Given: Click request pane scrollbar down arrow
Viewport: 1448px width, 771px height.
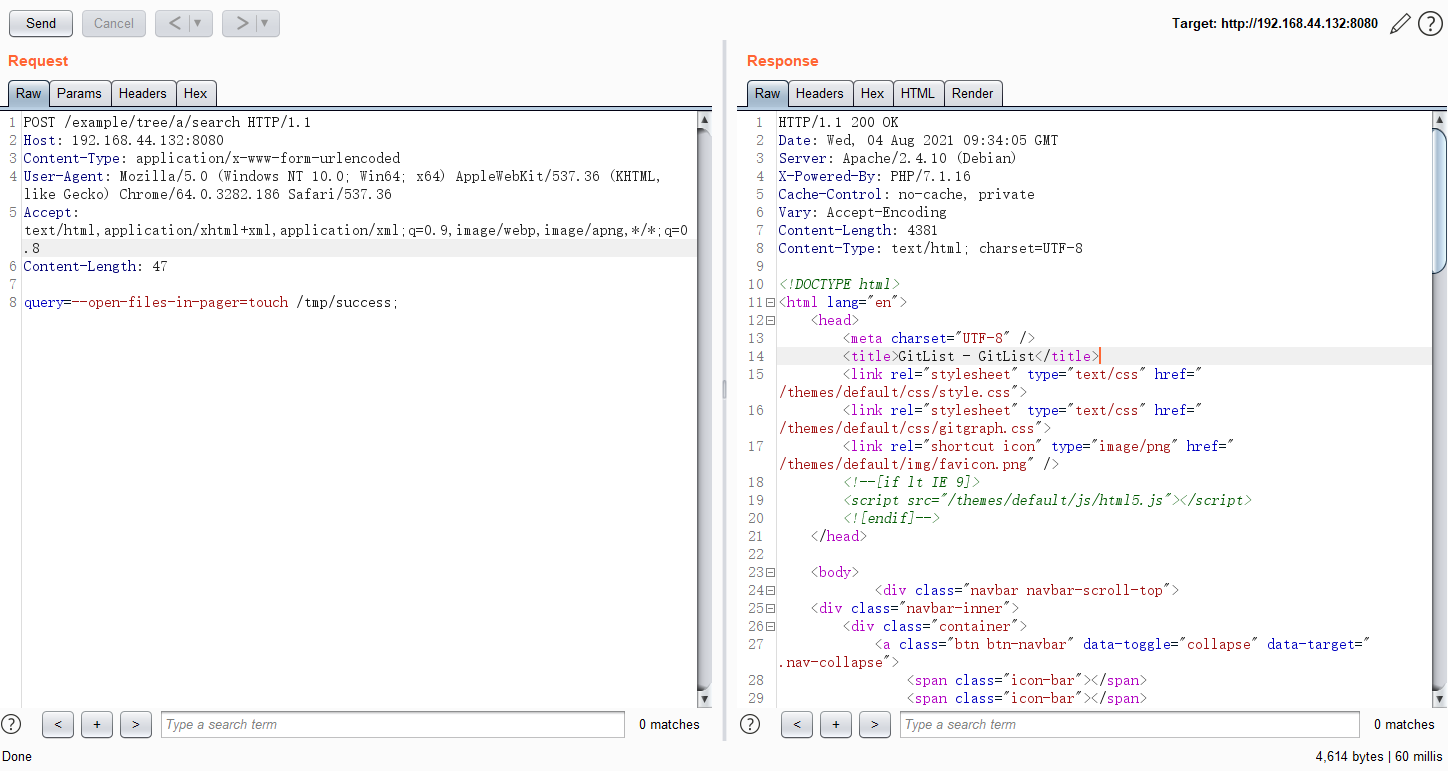Looking at the screenshot, I should click(x=704, y=699).
